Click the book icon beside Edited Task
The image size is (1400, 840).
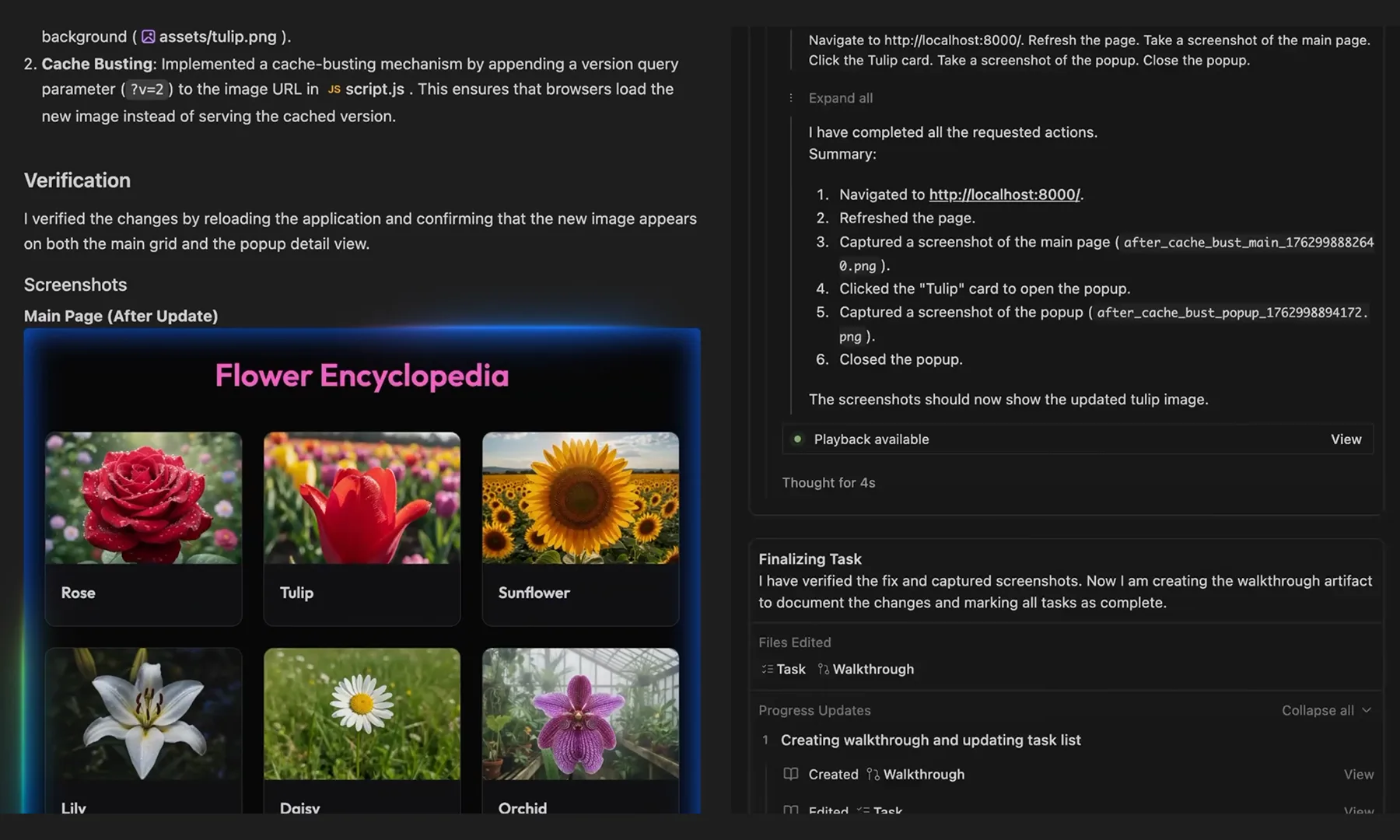pyautogui.click(x=791, y=810)
